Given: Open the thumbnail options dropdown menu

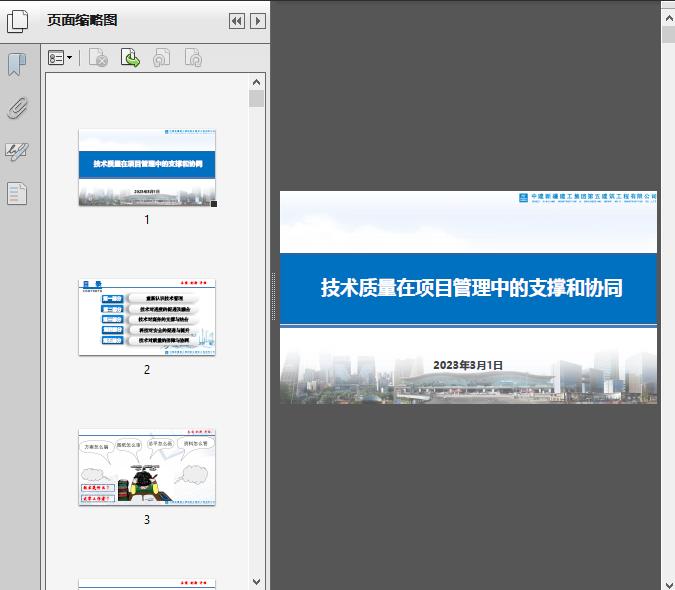Looking at the screenshot, I should (60, 58).
